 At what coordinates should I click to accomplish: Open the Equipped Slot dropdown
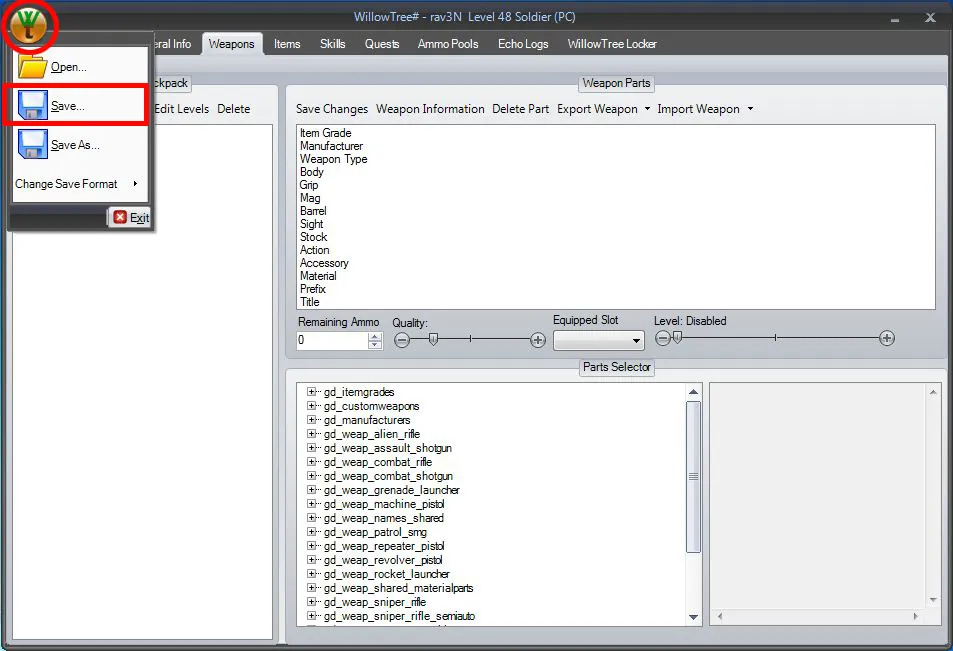click(x=598, y=341)
